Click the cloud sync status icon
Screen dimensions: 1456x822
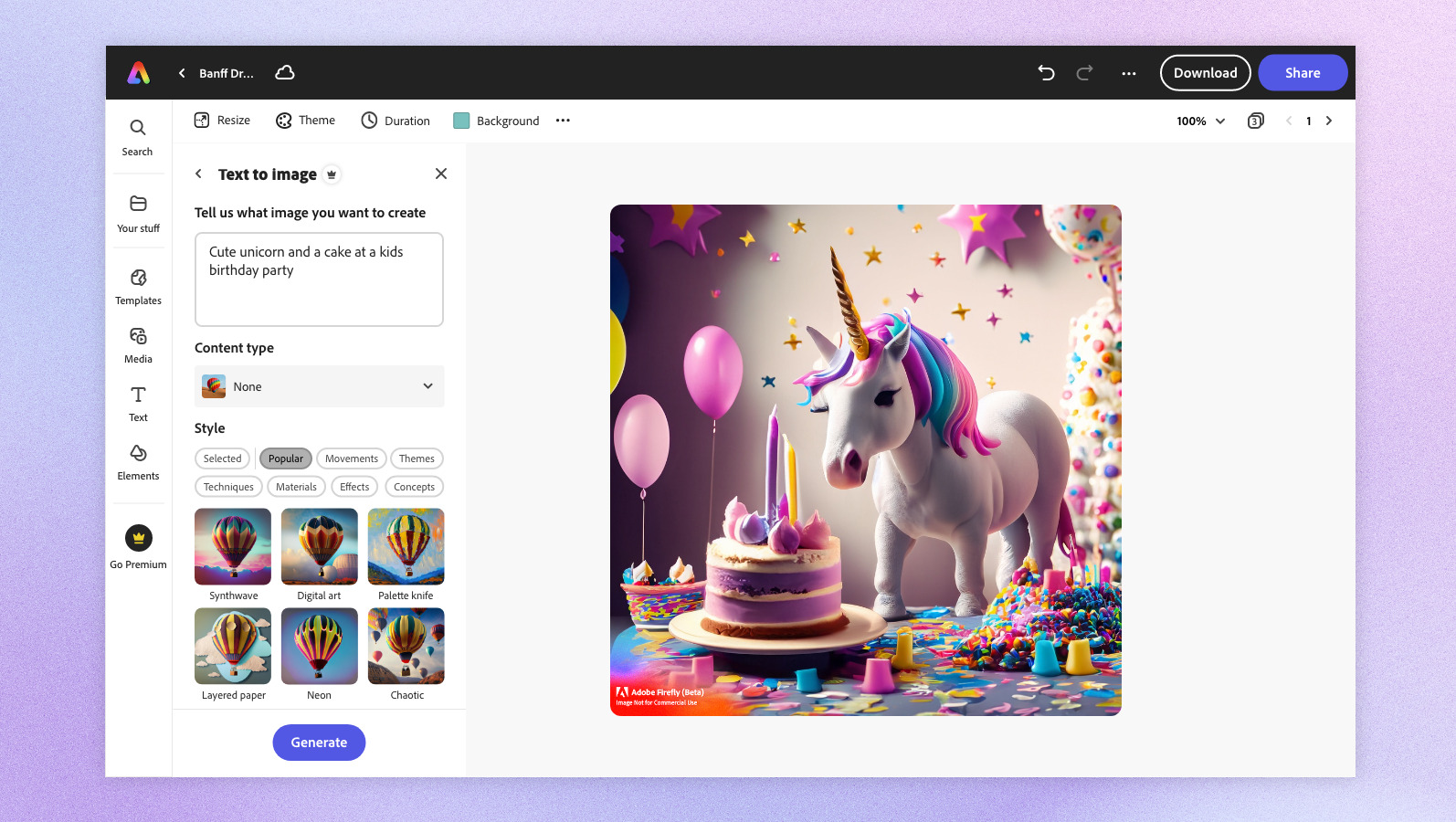click(x=285, y=73)
